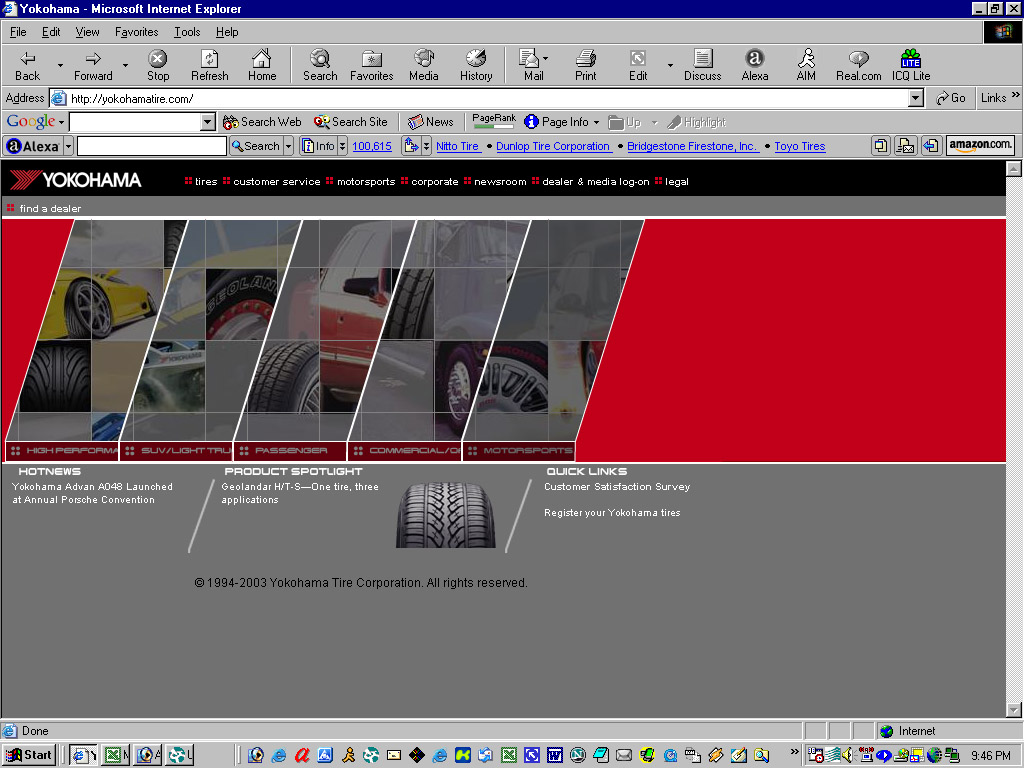Click the Alexa logo button
This screenshot has height=768, width=1024.
[x=33, y=146]
